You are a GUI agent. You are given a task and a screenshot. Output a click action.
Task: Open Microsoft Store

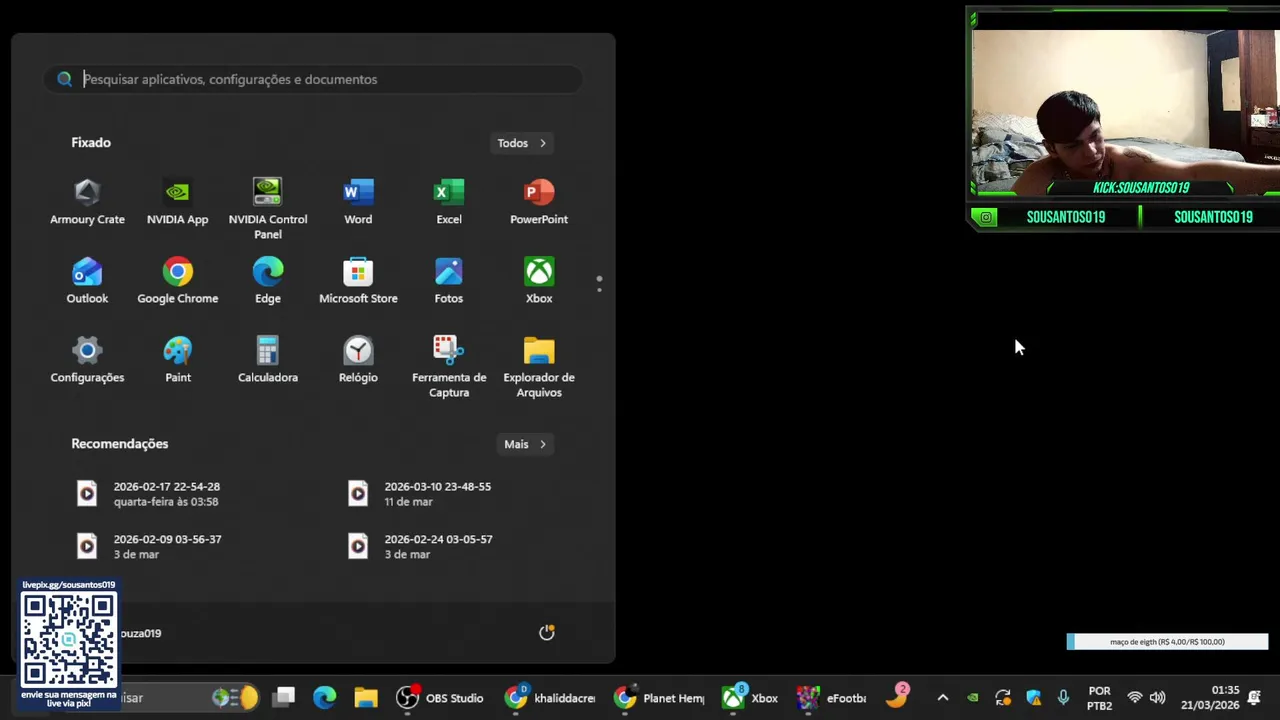[358, 281]
